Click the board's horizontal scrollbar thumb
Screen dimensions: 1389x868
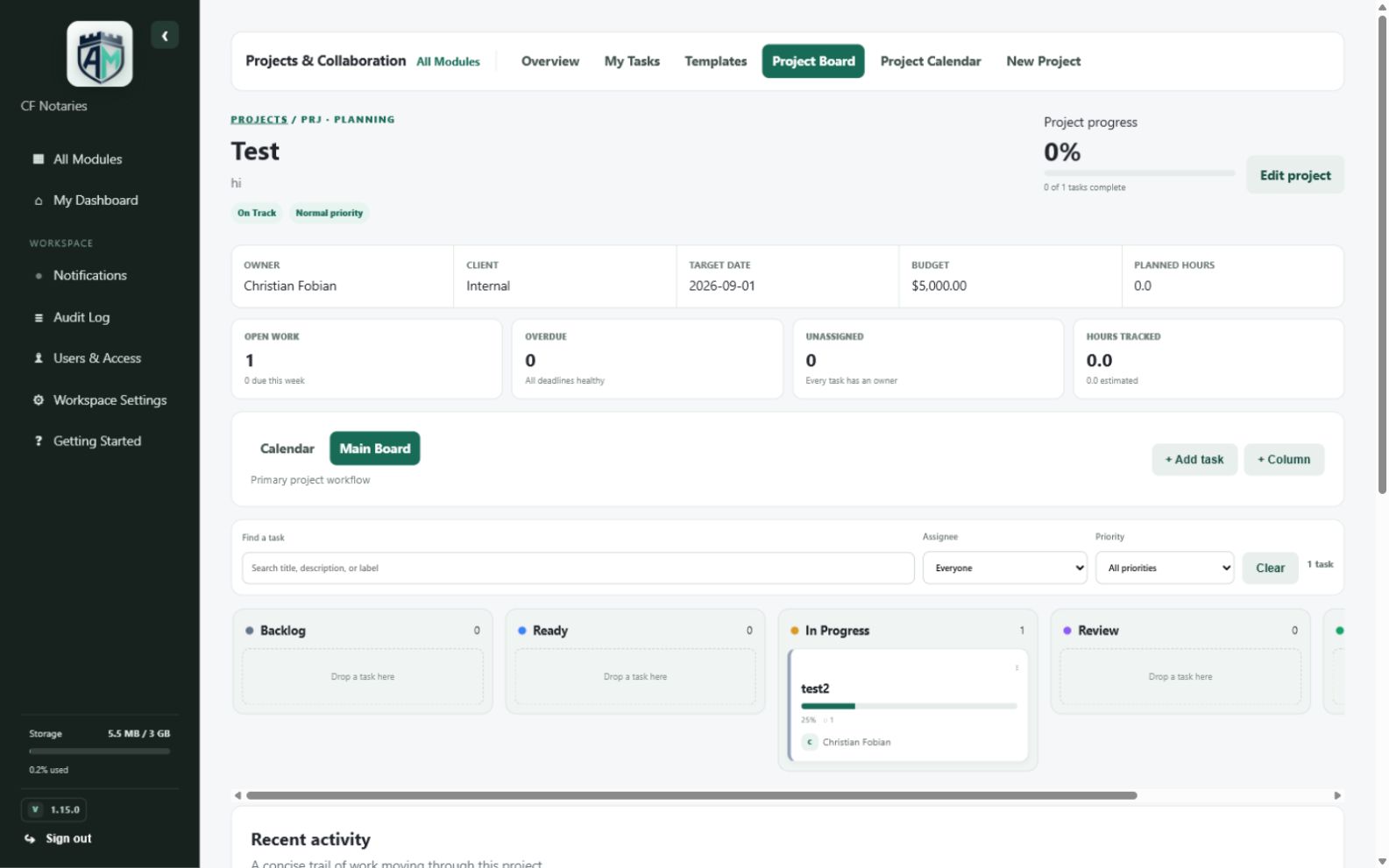point(691,796)
